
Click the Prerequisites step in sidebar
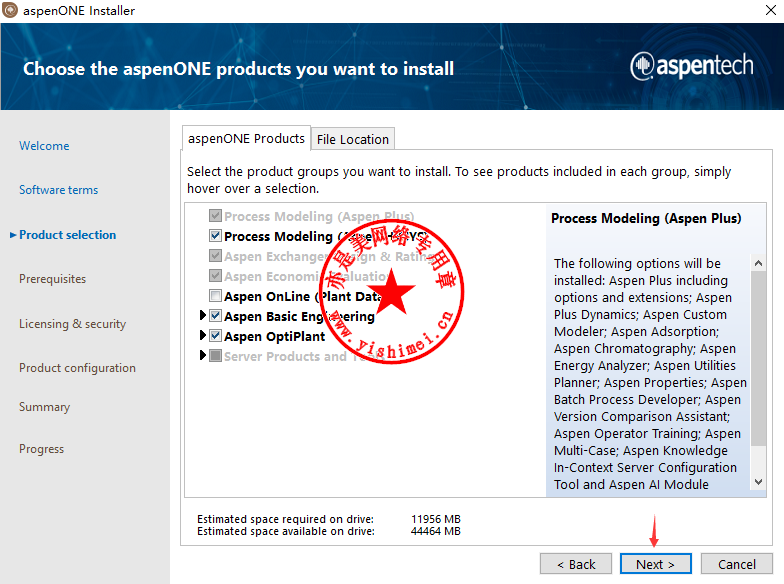(52, 279)
